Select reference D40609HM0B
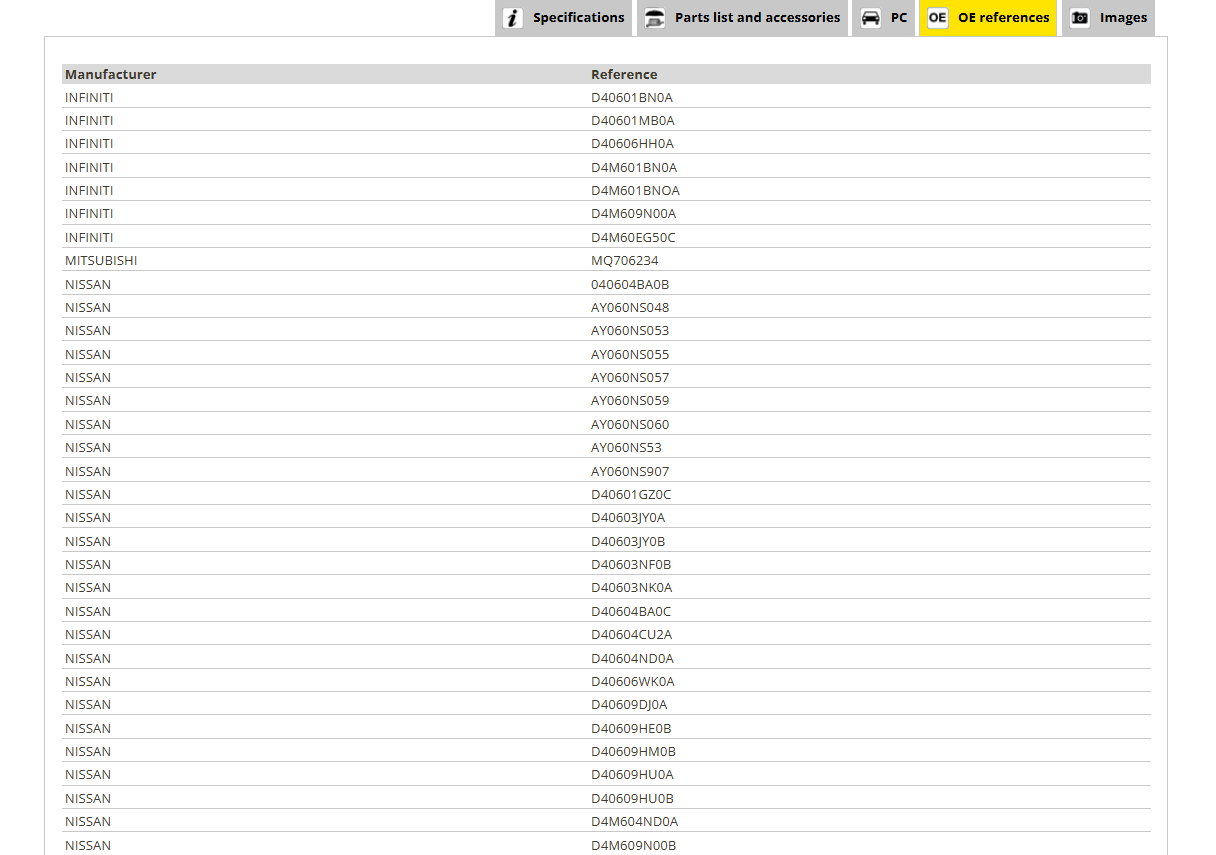This screenshot has width=1216, height=855. (x=633, y=751)
